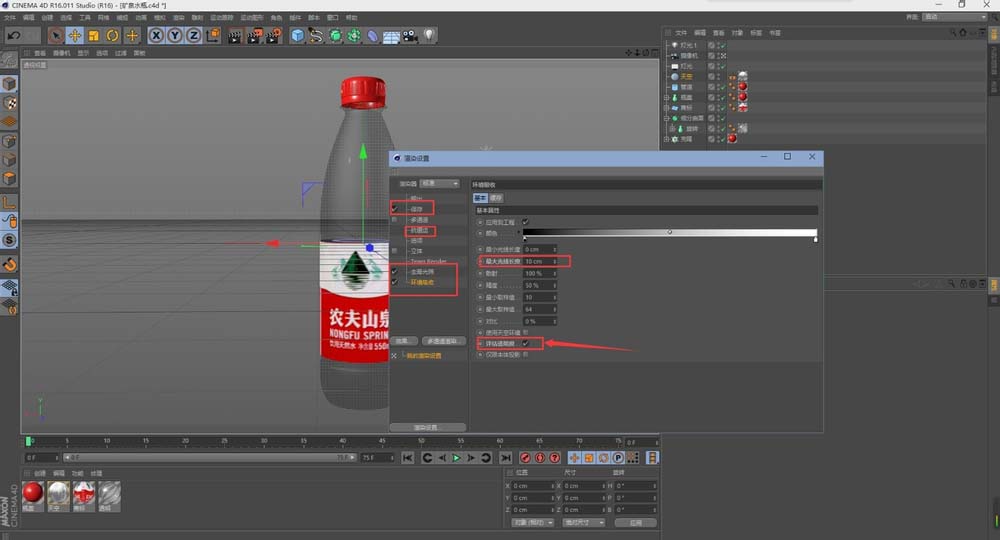Click the camera icon in the top toolbar
Screen dimensions: 1000x540
pos(410,36)
